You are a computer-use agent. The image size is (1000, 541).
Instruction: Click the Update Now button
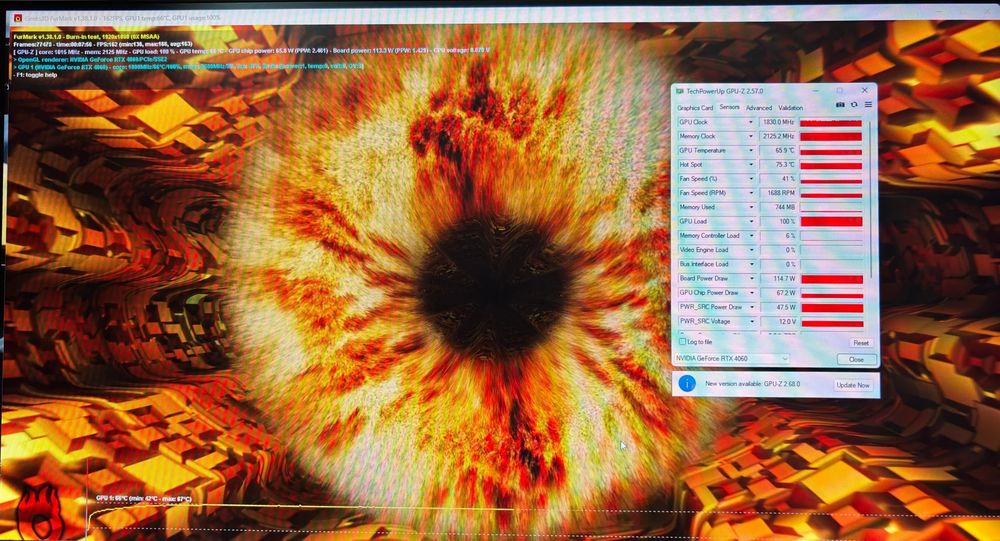(x=853, y=385)
